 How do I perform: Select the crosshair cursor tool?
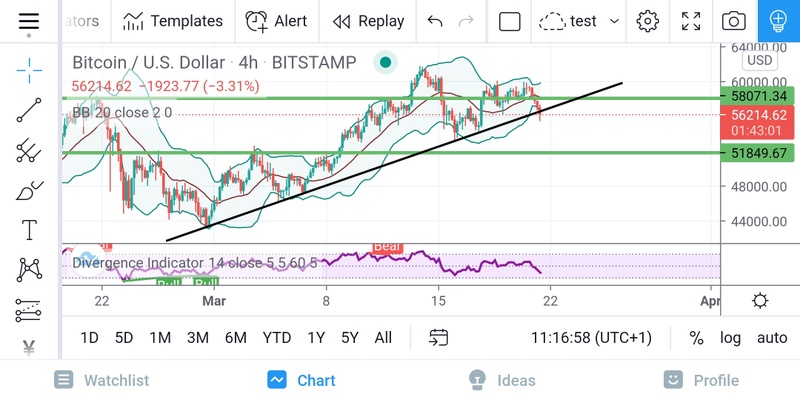[29, 69]
